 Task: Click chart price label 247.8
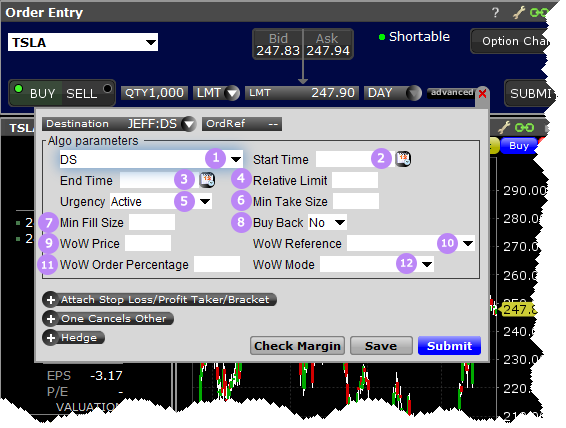519,310
